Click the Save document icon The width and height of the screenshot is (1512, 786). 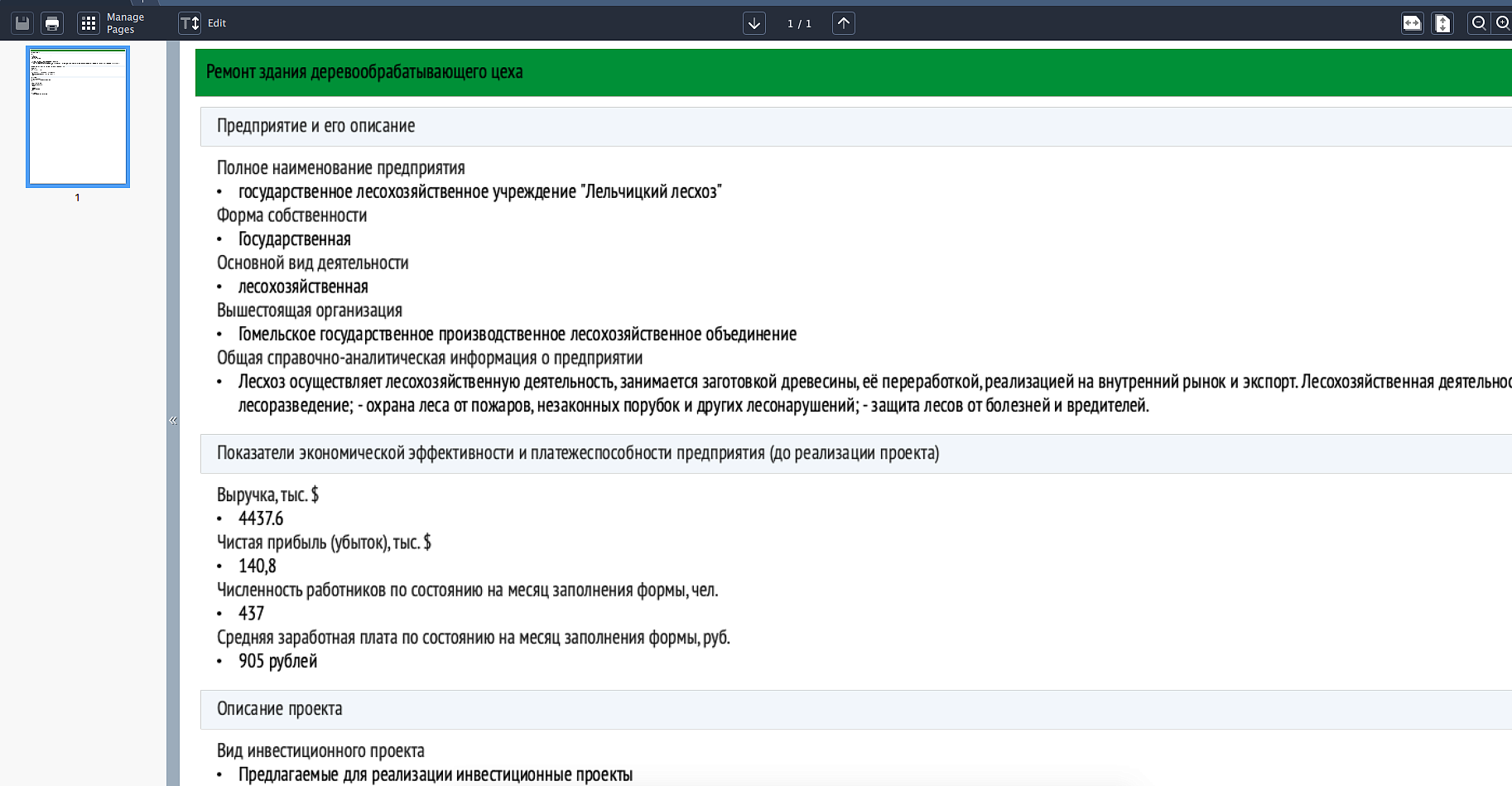[22, 23]
